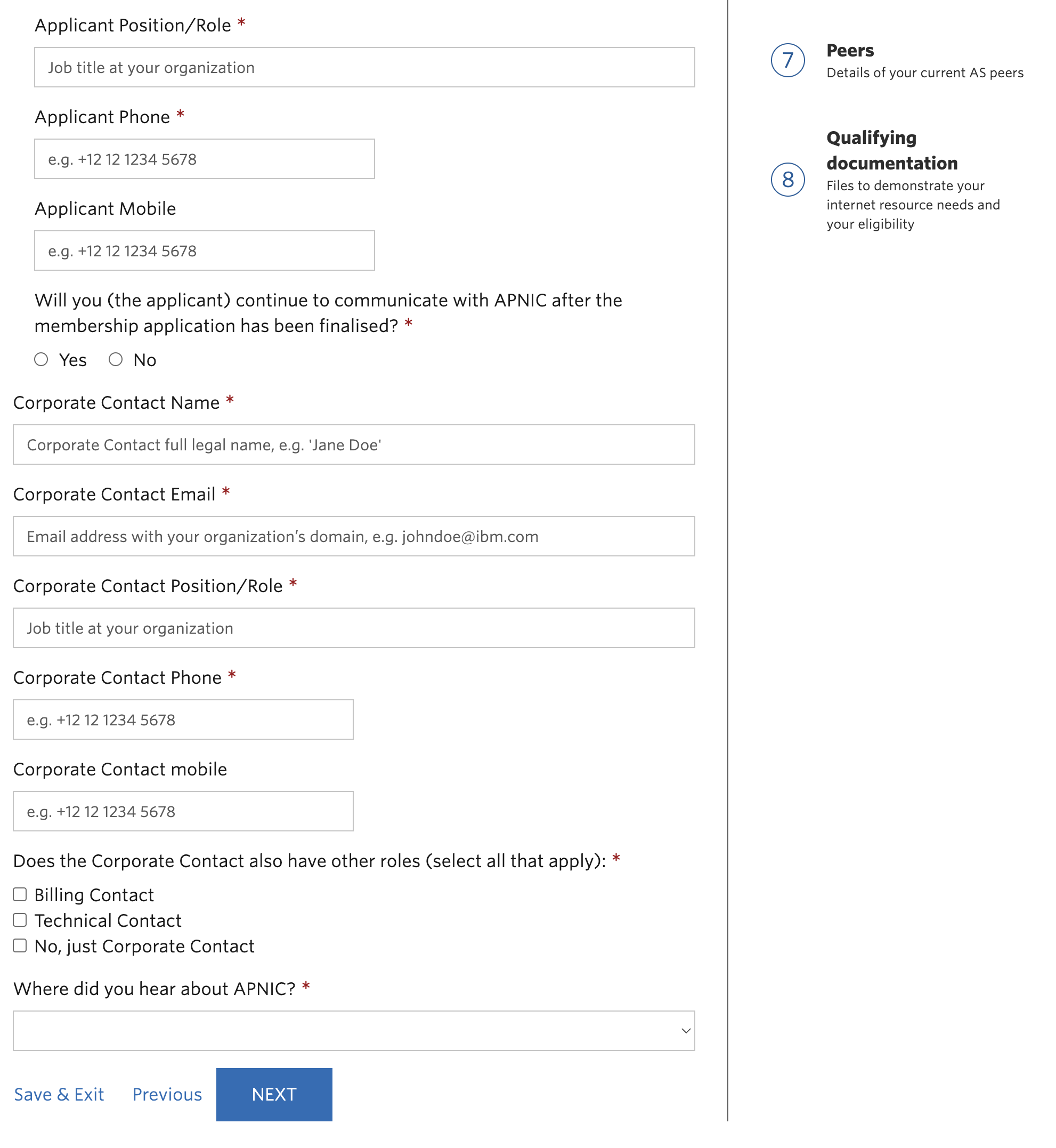Click the Applicant Mobile text box

204,250
